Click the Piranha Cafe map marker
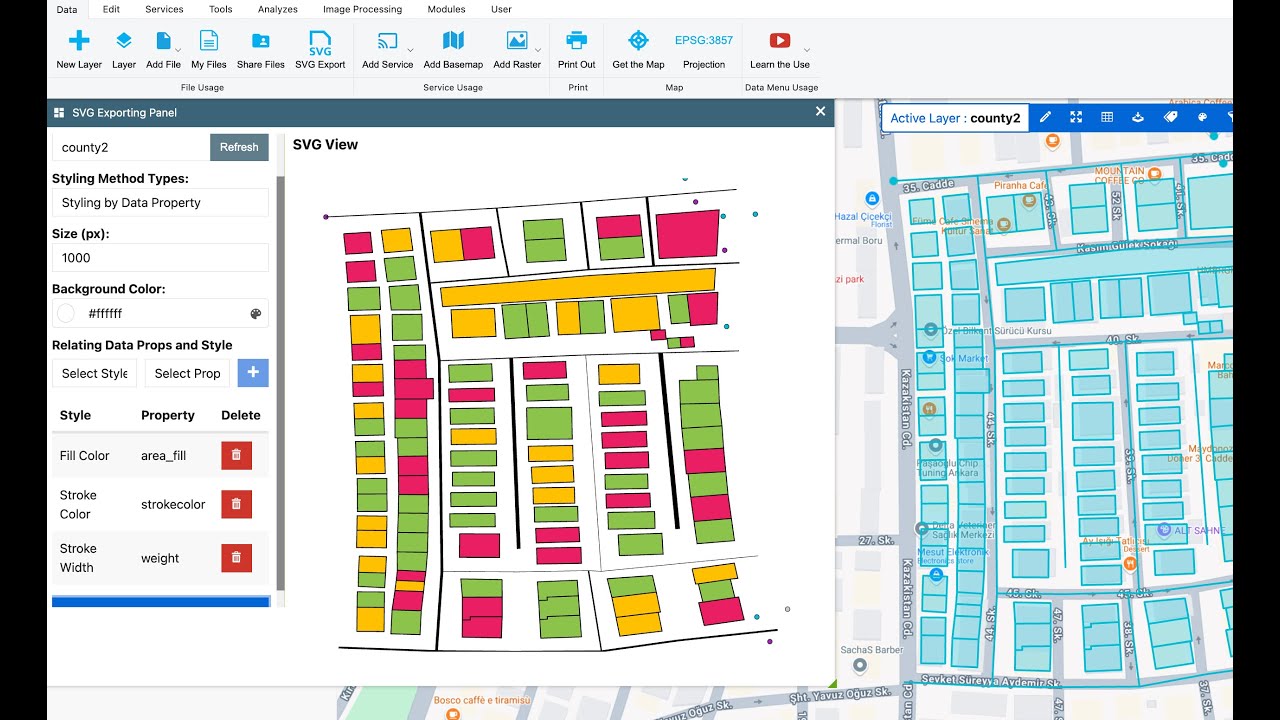Viewport: 1280px width, 720px height. click(x=1030, y=200)
